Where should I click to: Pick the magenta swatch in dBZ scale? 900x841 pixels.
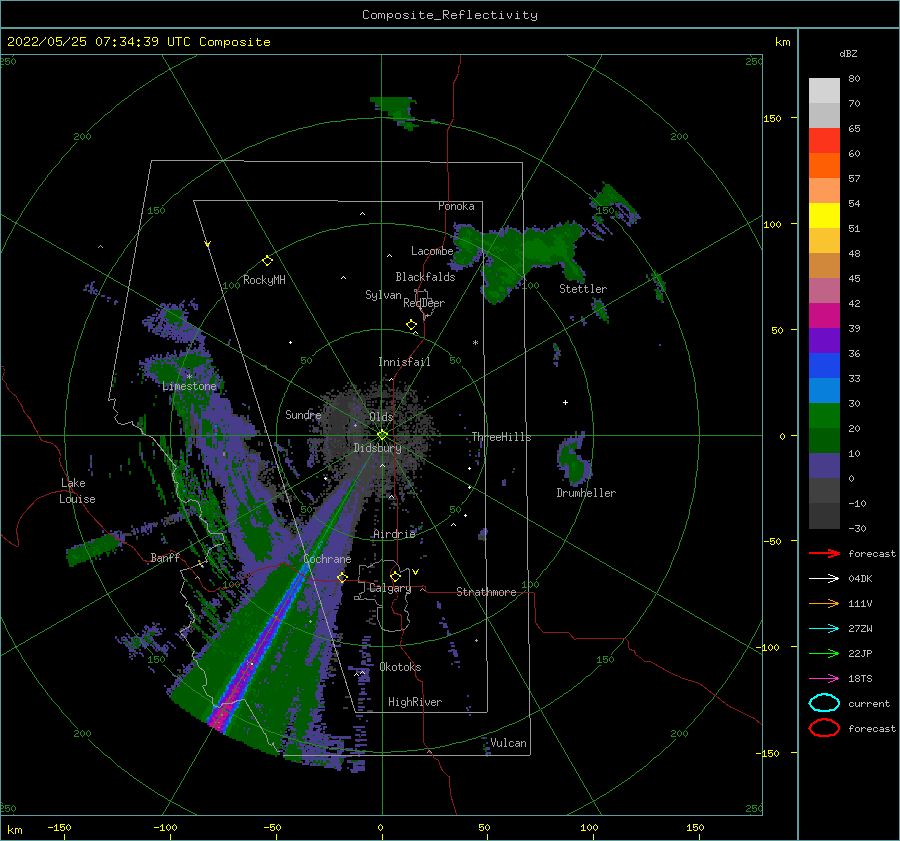(824, 316)
